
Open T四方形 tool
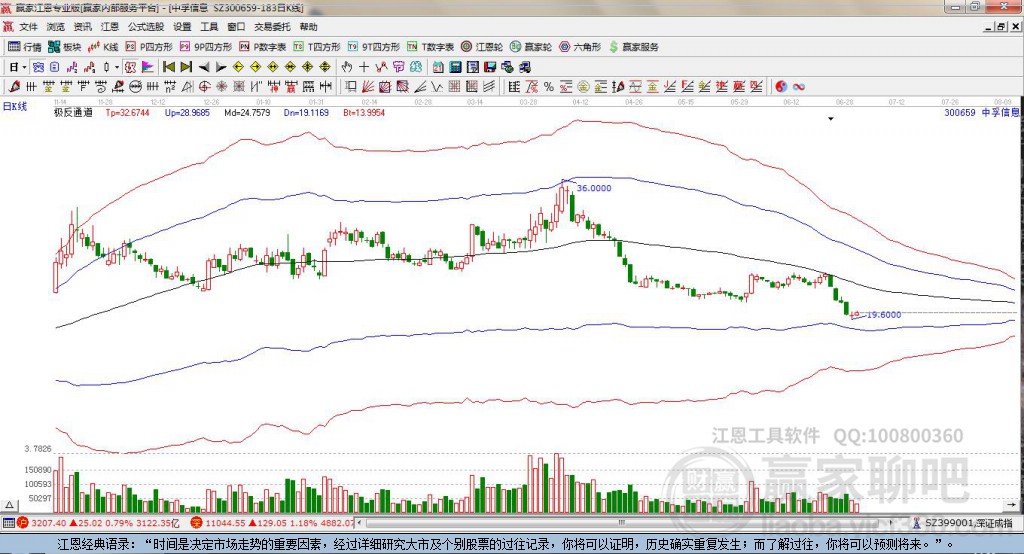(317, 47)
